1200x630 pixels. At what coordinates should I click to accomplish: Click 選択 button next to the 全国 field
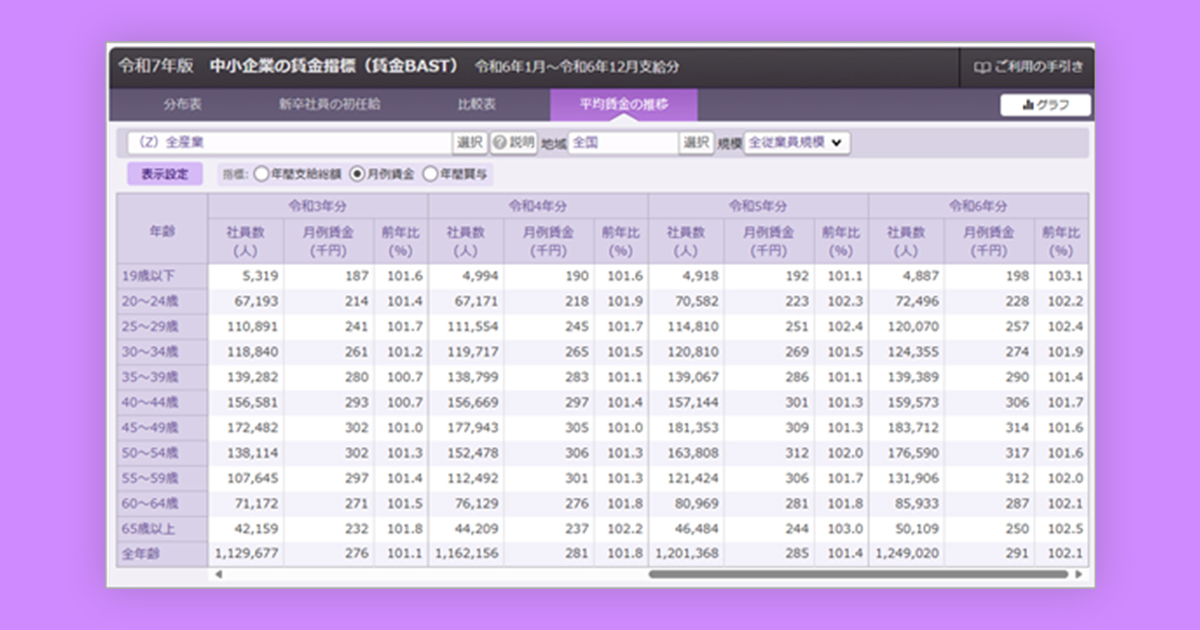pos(697,143)
